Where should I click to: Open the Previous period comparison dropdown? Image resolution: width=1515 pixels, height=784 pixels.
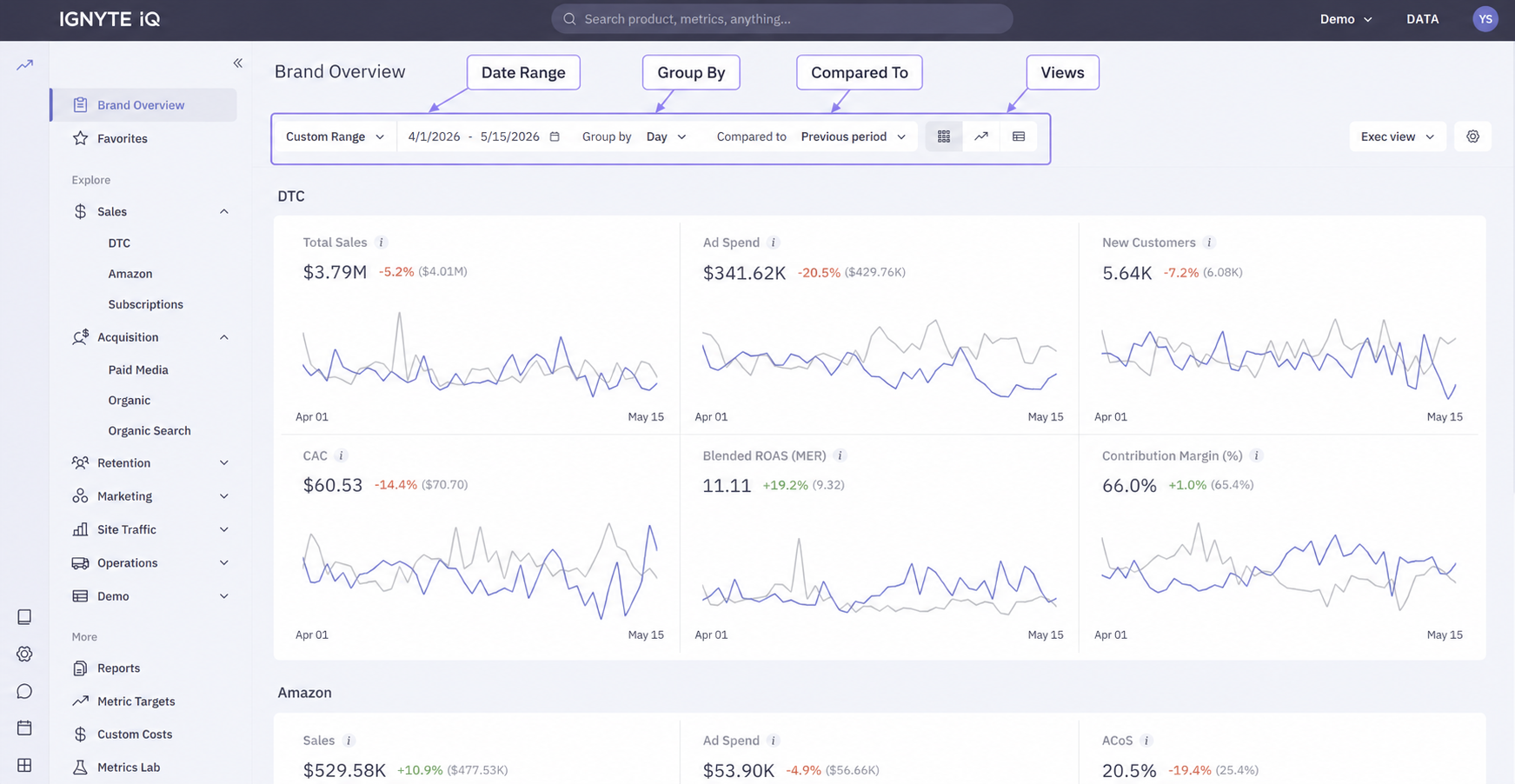pyautogui.click(x=854, y=136)
